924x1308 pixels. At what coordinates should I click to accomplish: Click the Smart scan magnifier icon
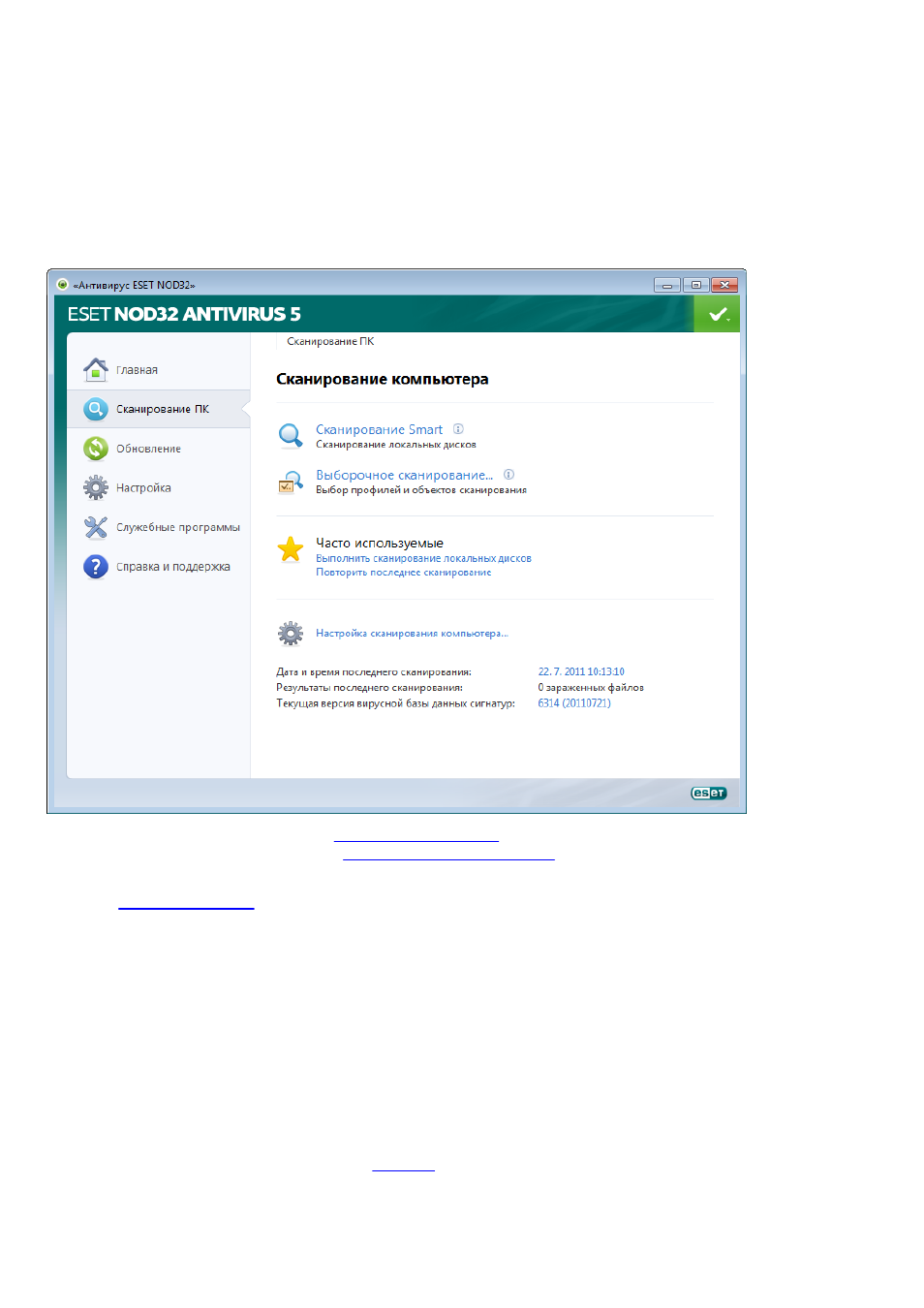(x=291, y=435)
